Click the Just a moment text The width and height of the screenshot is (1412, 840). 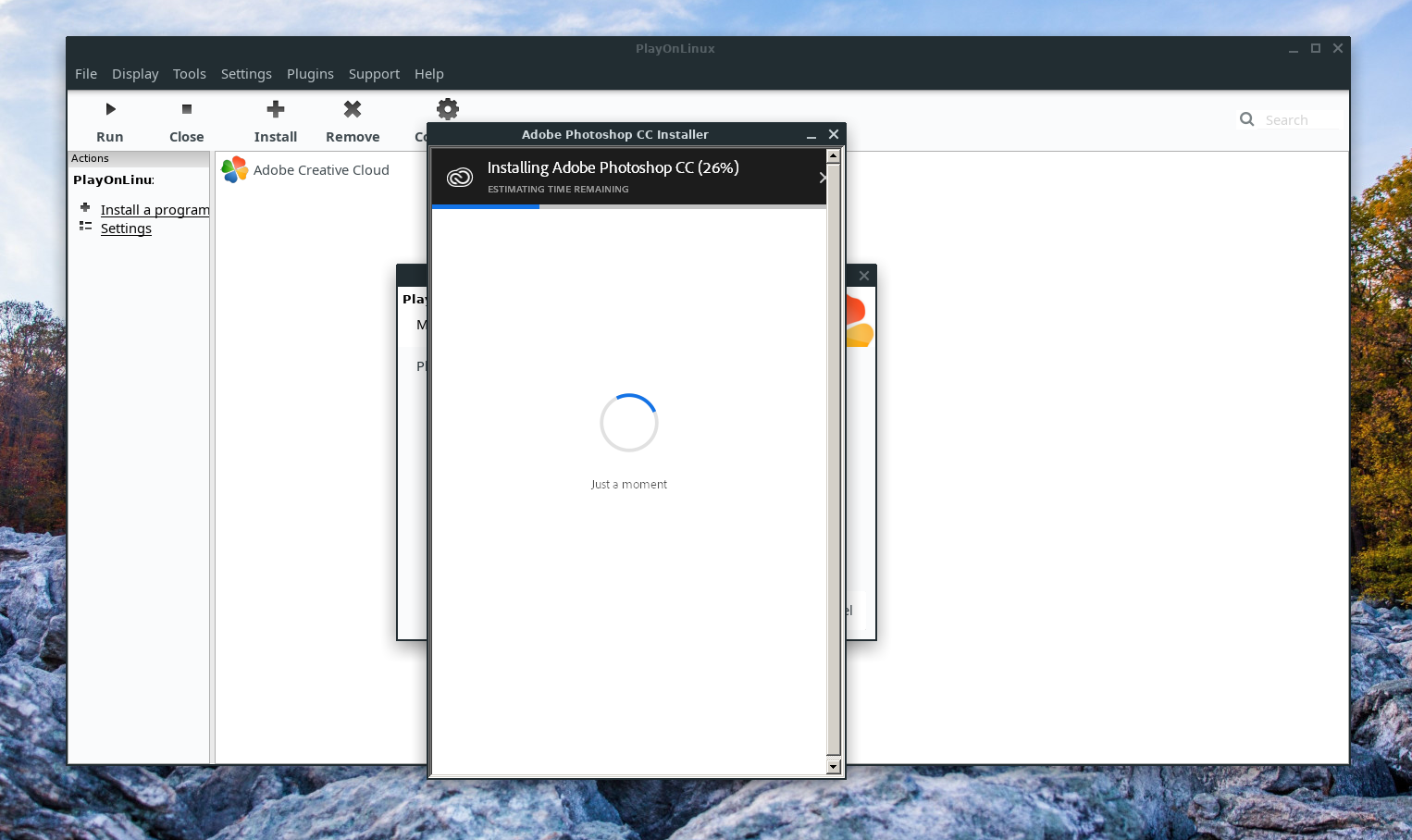[629, 485]
